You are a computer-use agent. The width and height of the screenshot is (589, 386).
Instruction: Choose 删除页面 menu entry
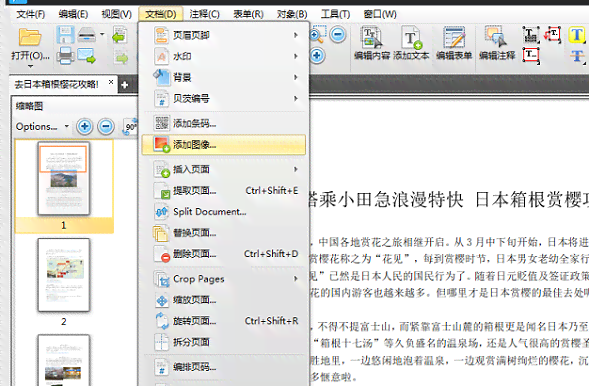coord(224,254)
